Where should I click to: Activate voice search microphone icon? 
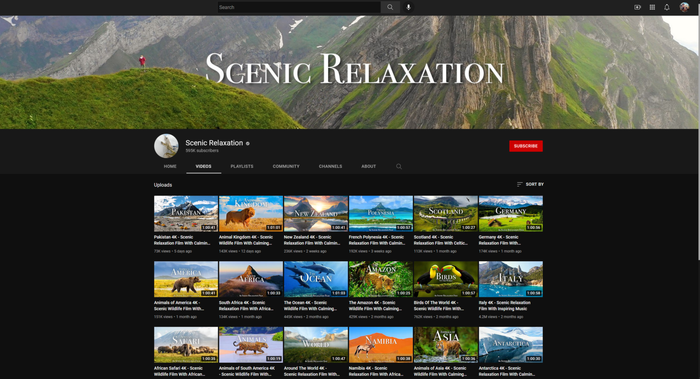[x=408, y=7]
